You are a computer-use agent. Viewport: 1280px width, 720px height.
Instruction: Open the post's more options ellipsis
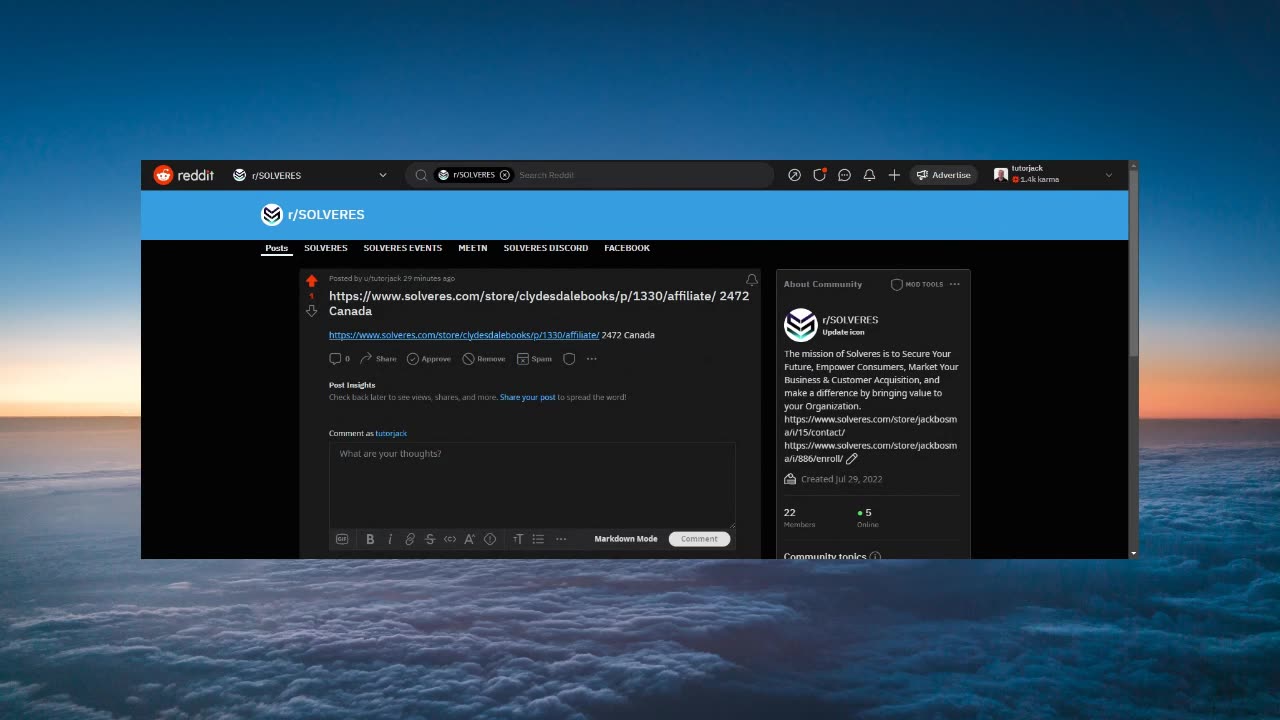click(x=592, y=359)
